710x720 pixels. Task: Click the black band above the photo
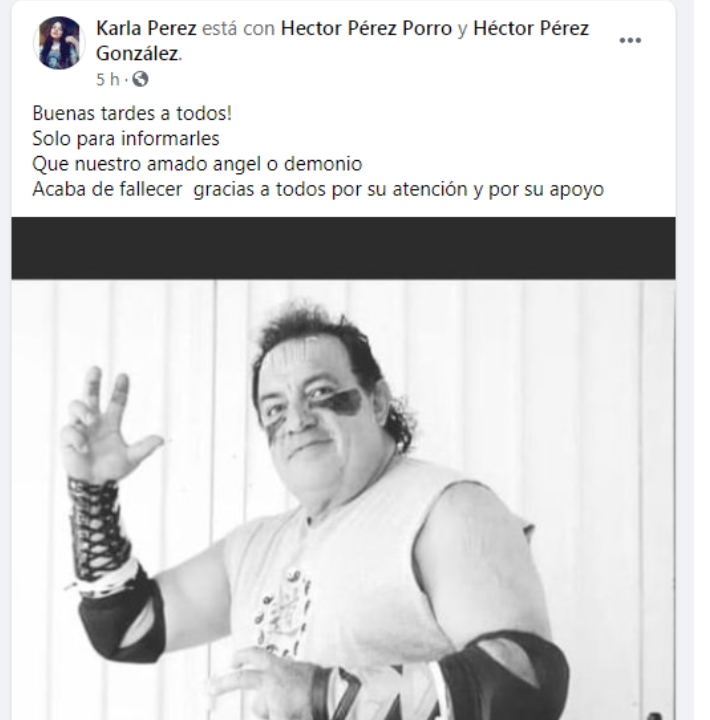pos(343,248)
